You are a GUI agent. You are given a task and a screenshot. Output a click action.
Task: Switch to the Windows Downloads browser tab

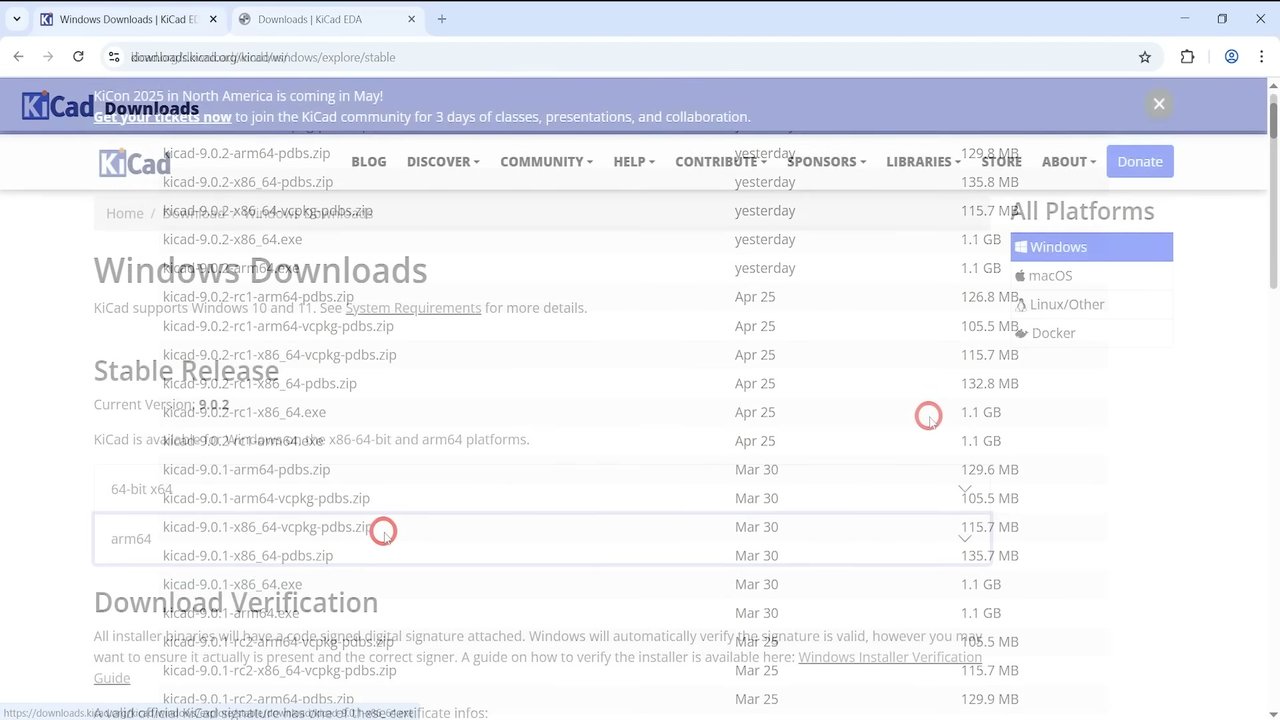127,19
